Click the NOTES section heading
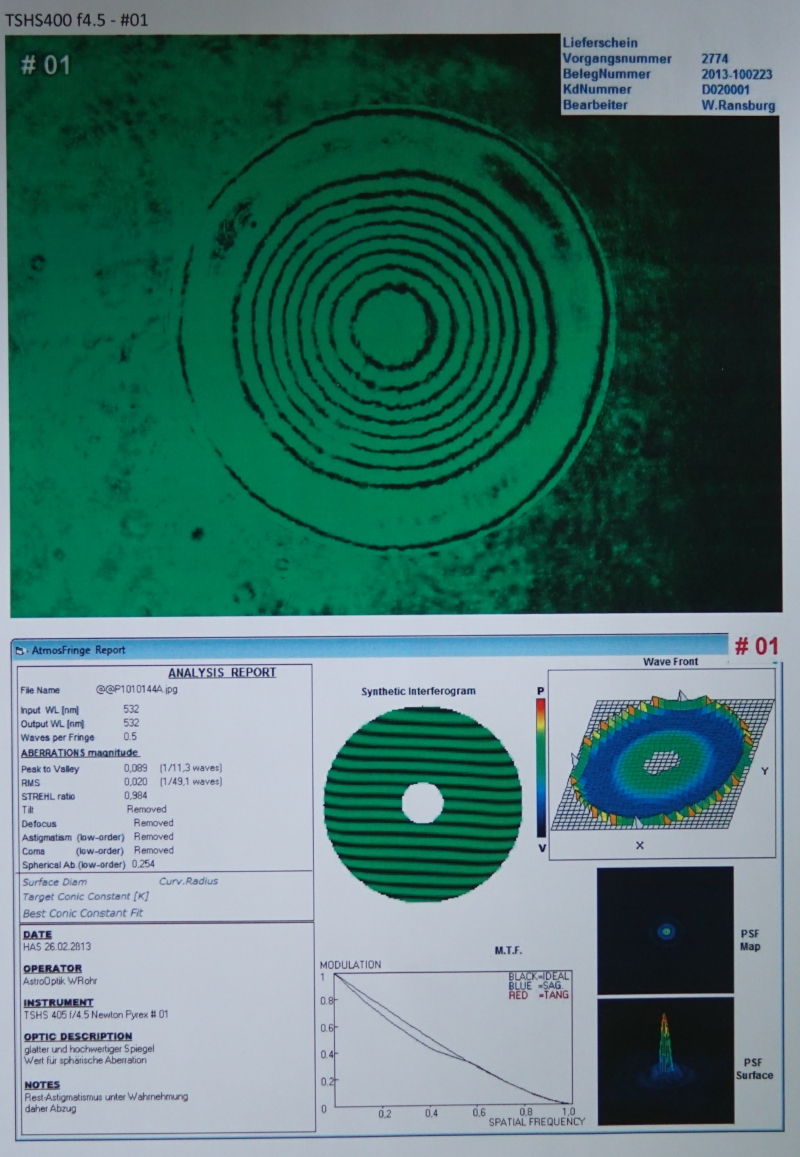The width and height of the screenshot is (800, 1157). coord(42,1085)
